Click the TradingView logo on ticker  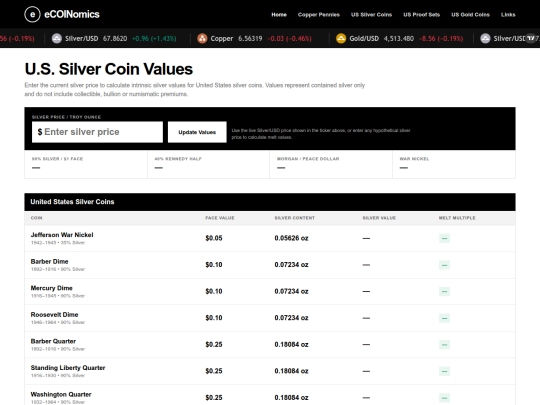(531, 38)
